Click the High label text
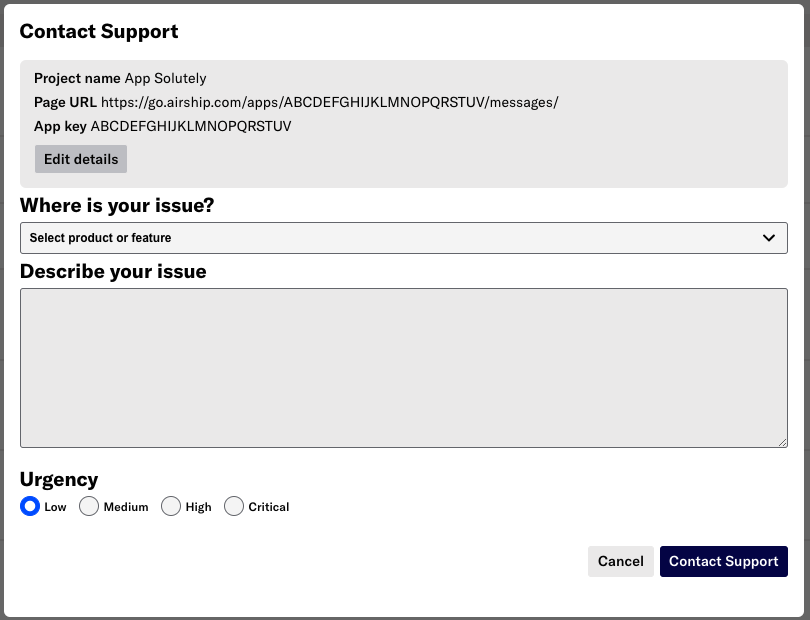 click(x=198, y=507)
